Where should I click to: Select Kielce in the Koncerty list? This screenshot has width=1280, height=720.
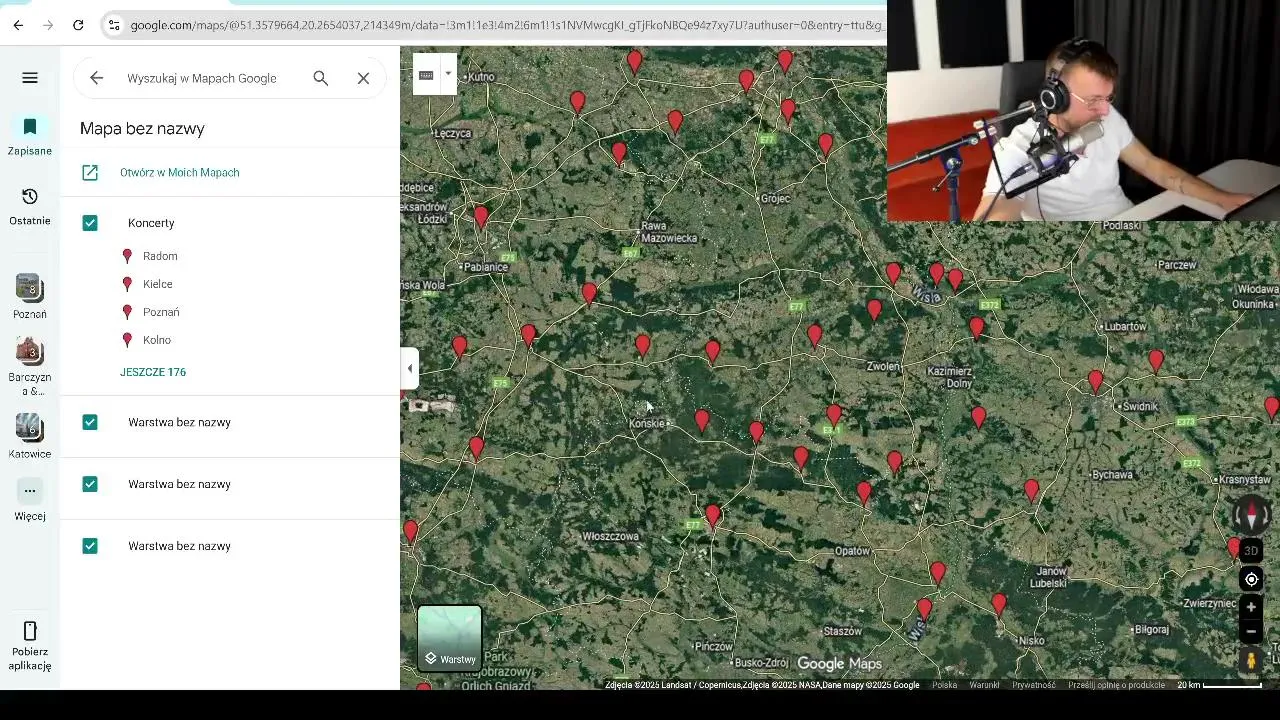[158, 284]
